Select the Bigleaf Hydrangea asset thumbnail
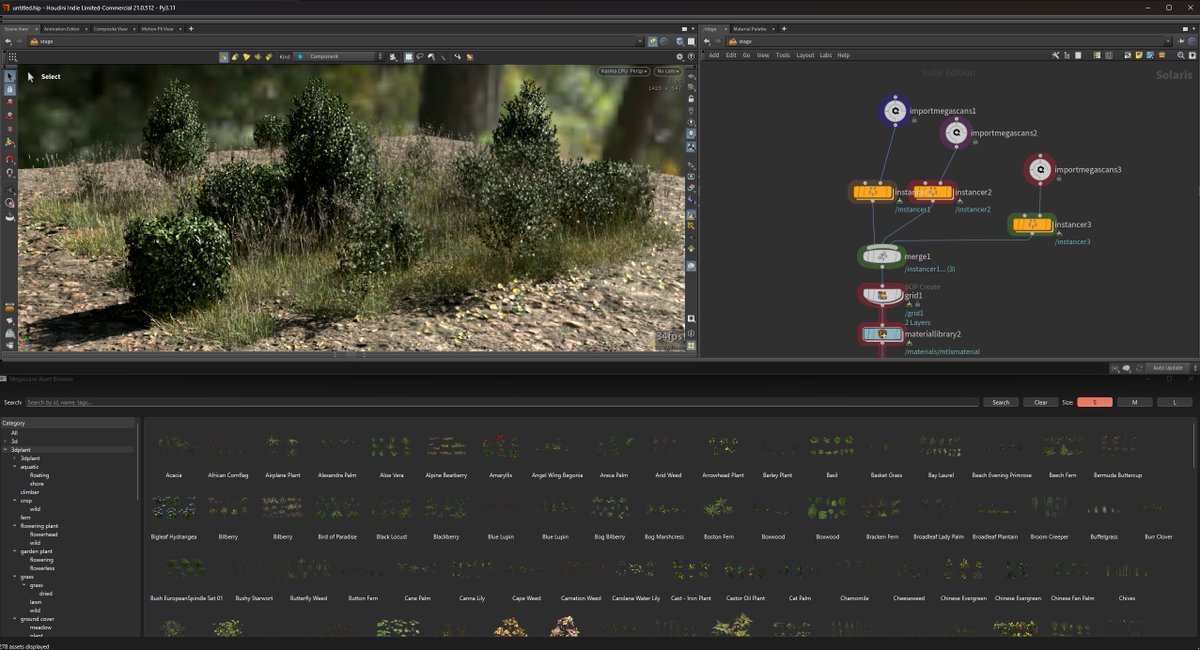Viewport: 1200px width, 650px height. click(174, 507)
